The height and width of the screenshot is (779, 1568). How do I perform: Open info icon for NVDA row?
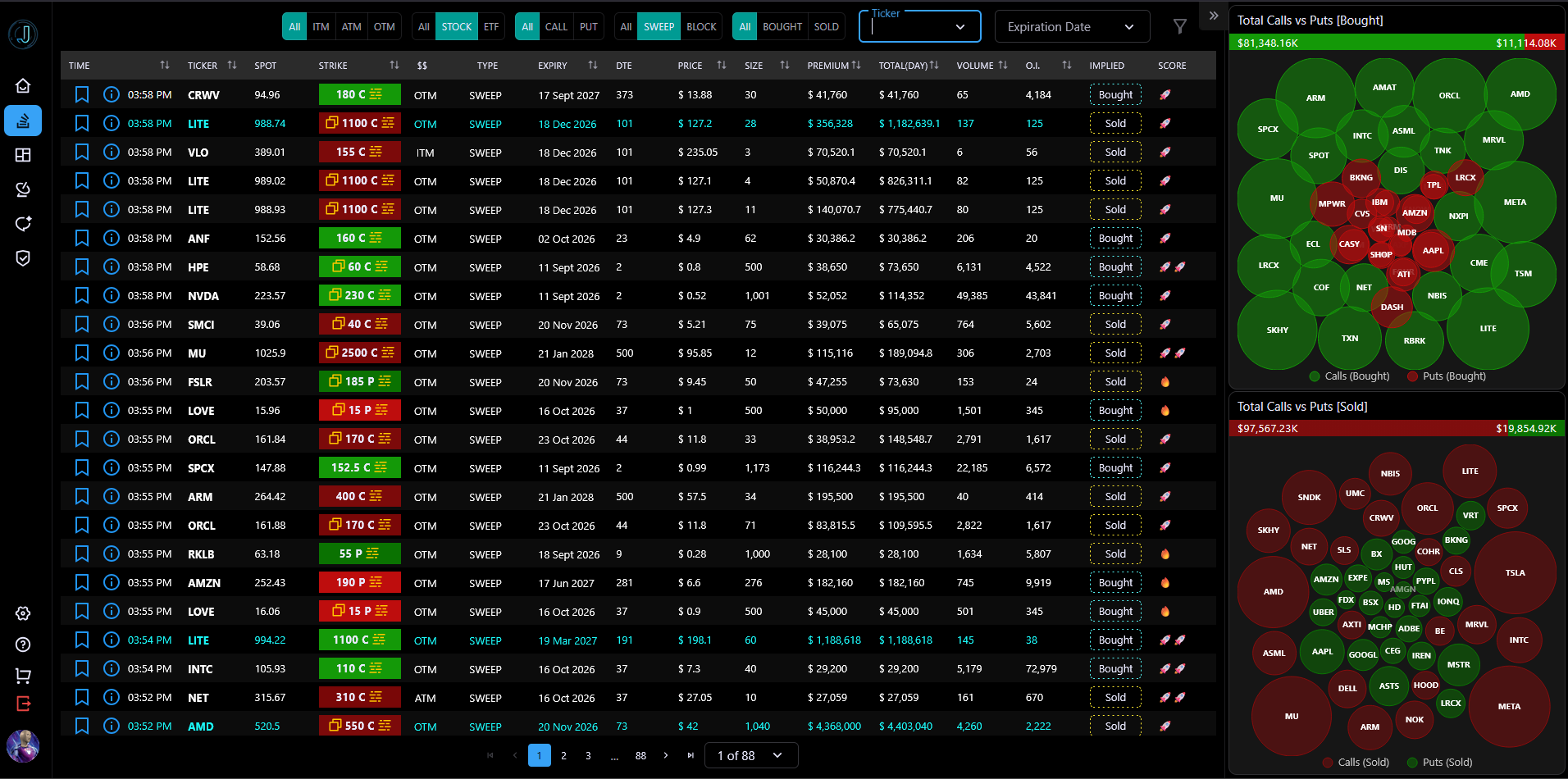(x=112, y=296)
